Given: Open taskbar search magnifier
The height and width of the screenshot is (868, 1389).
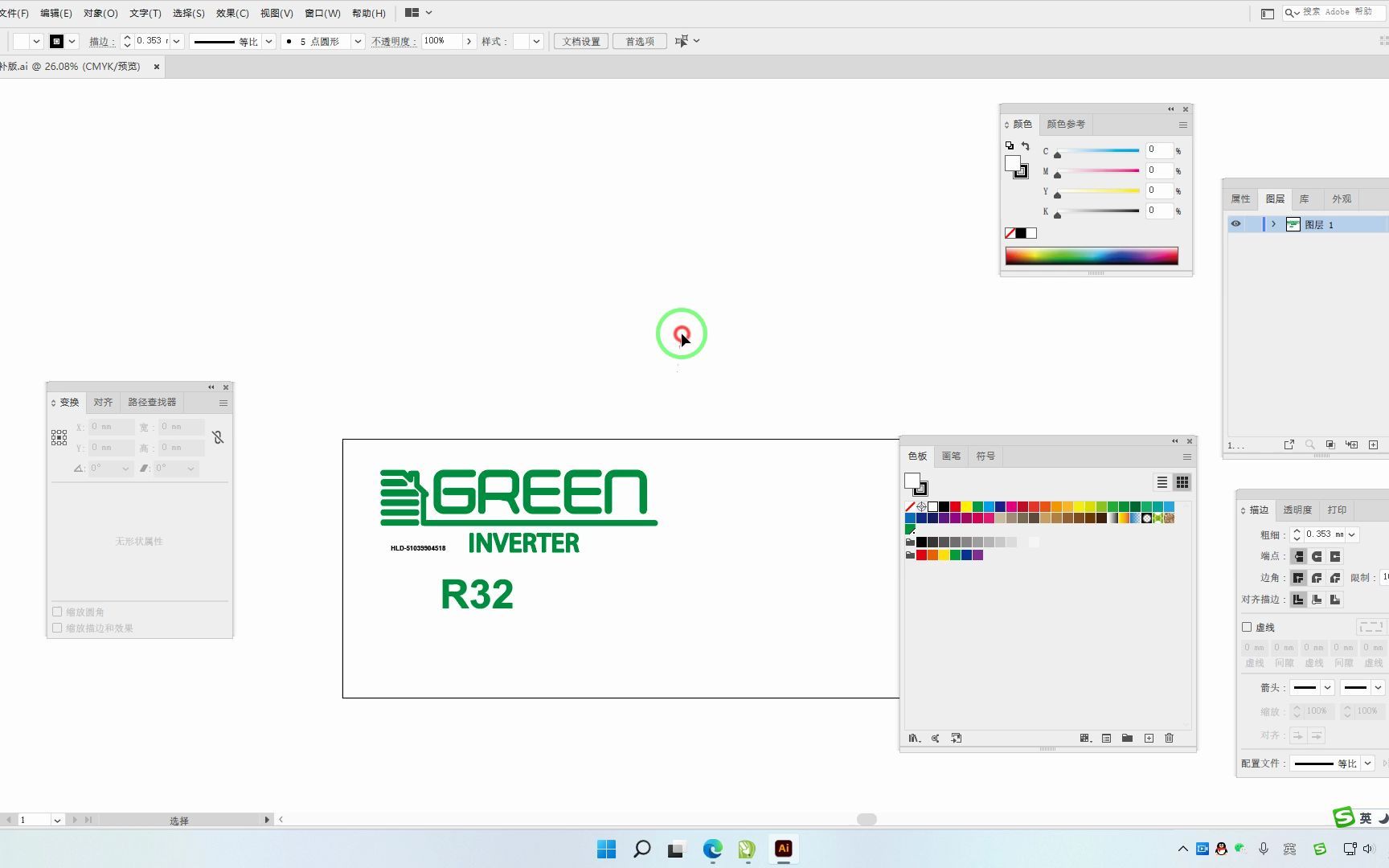Looking at the screenshot, I should [642, 849].
